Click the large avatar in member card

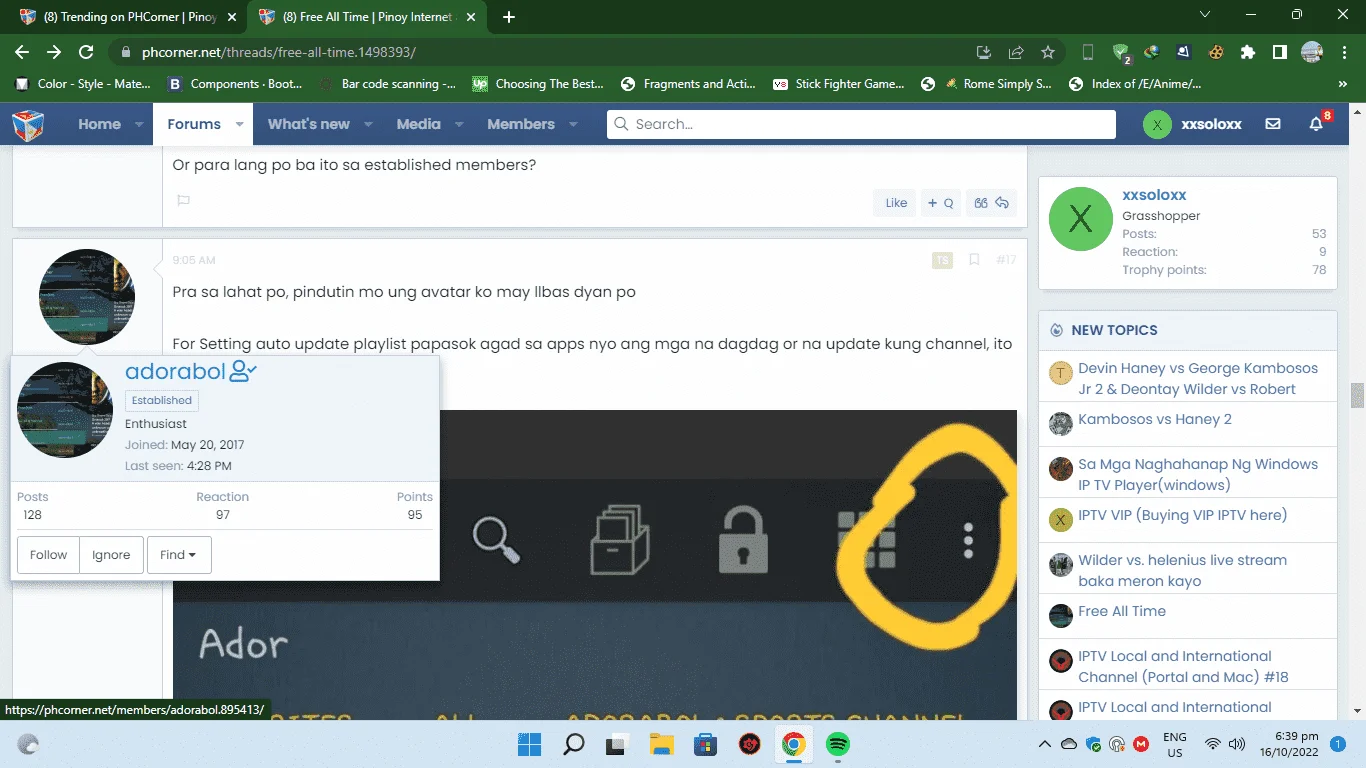click(x=65, y=410)
